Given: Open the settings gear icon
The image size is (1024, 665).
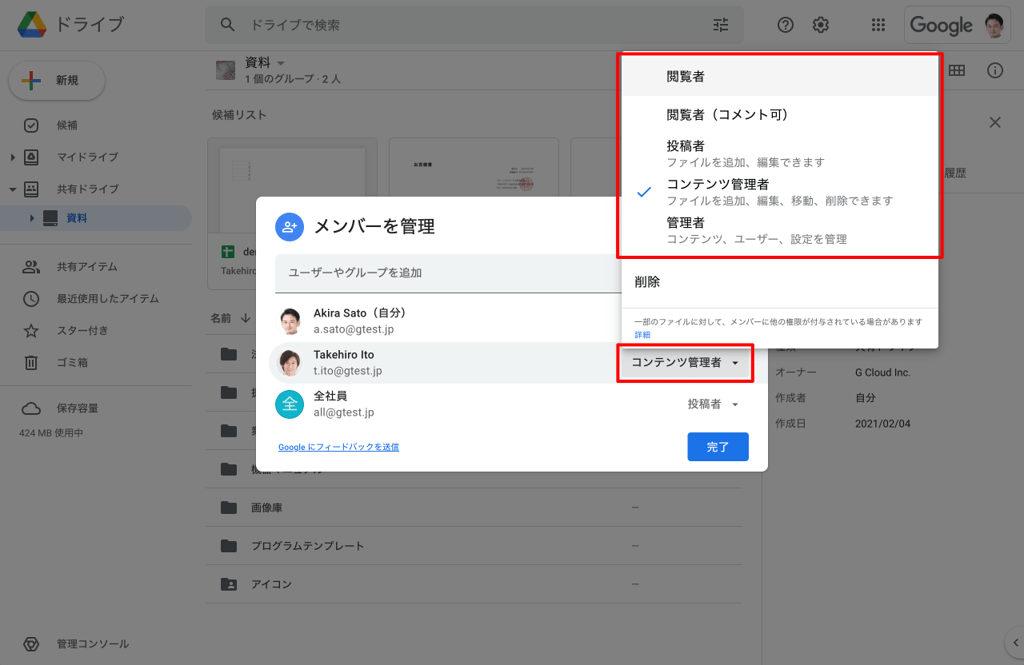Looking at the screenshot, I should tap(821, 25).
